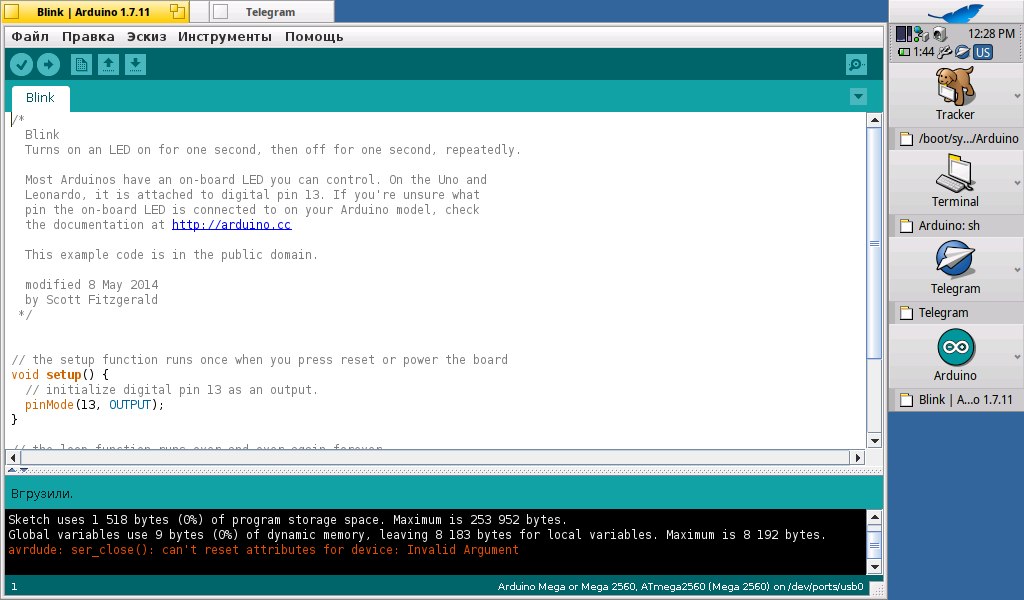The image size is (1024, 600).
Task: Click the 'void setup() {' code line
Action: click(60, 375)
